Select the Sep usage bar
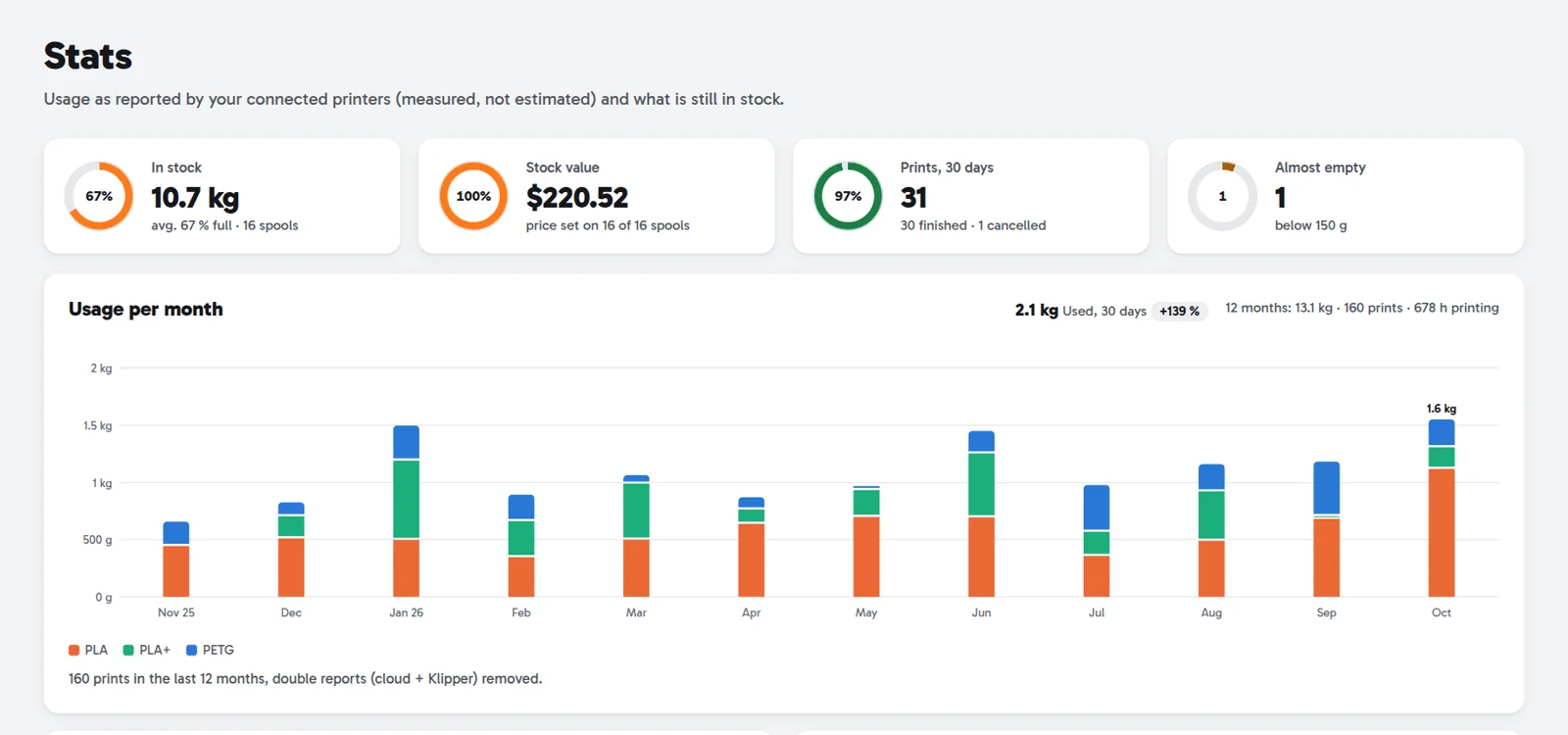The width and height of the screenshot is (1568, 735). tap(1326, 529)
